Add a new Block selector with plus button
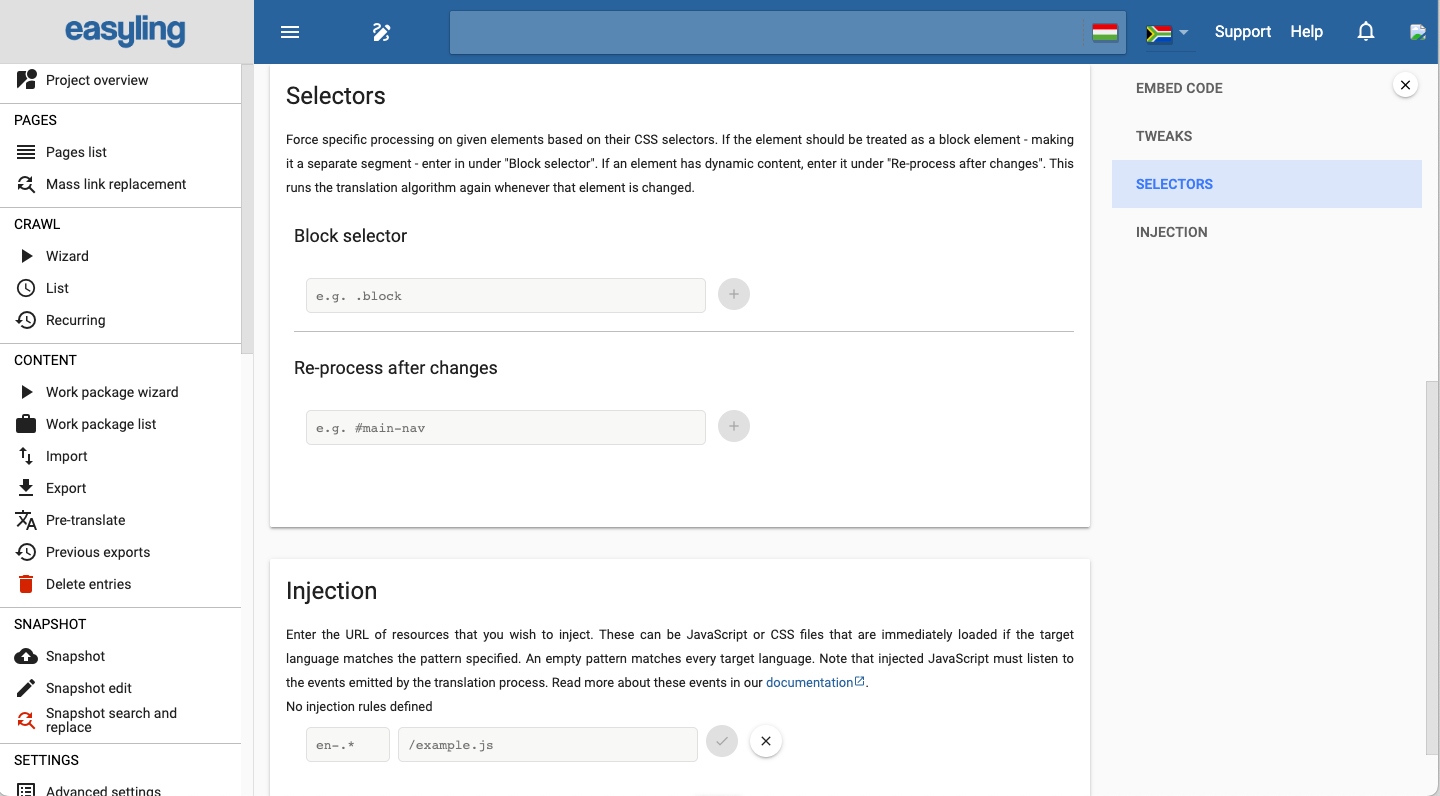 click(x=733, y=294)
